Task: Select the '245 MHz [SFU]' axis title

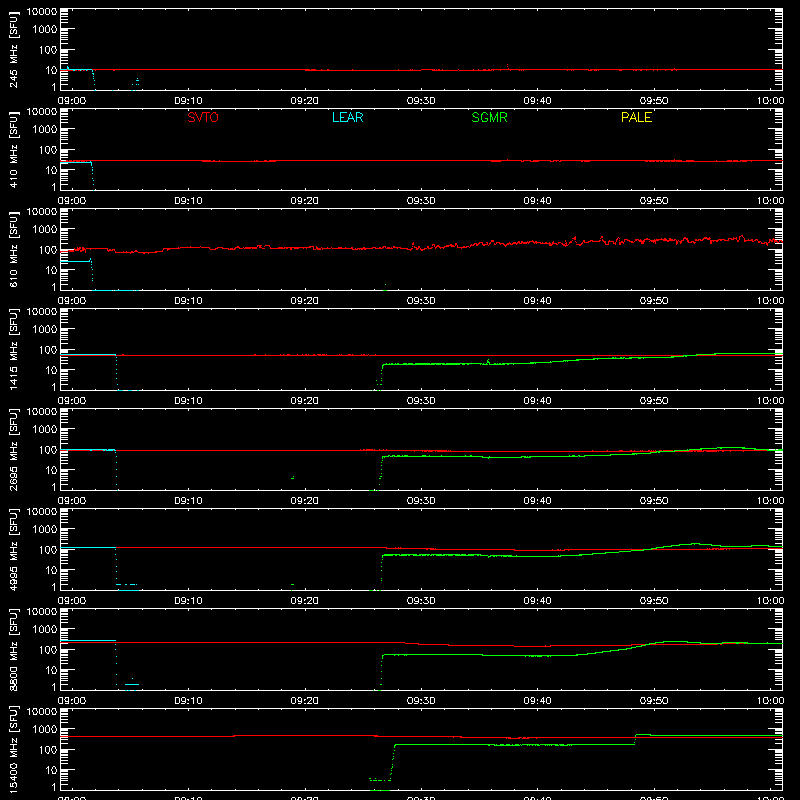Action: tap(13, 50)
